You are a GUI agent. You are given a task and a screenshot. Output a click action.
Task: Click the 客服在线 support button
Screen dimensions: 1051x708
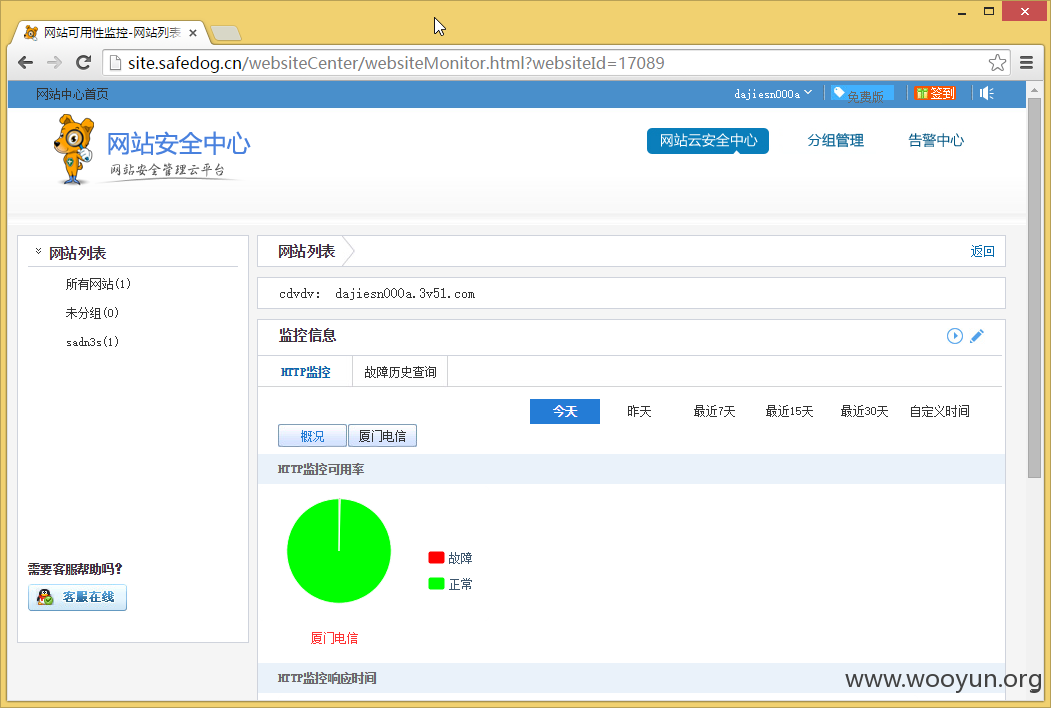(x=77, y=597)
